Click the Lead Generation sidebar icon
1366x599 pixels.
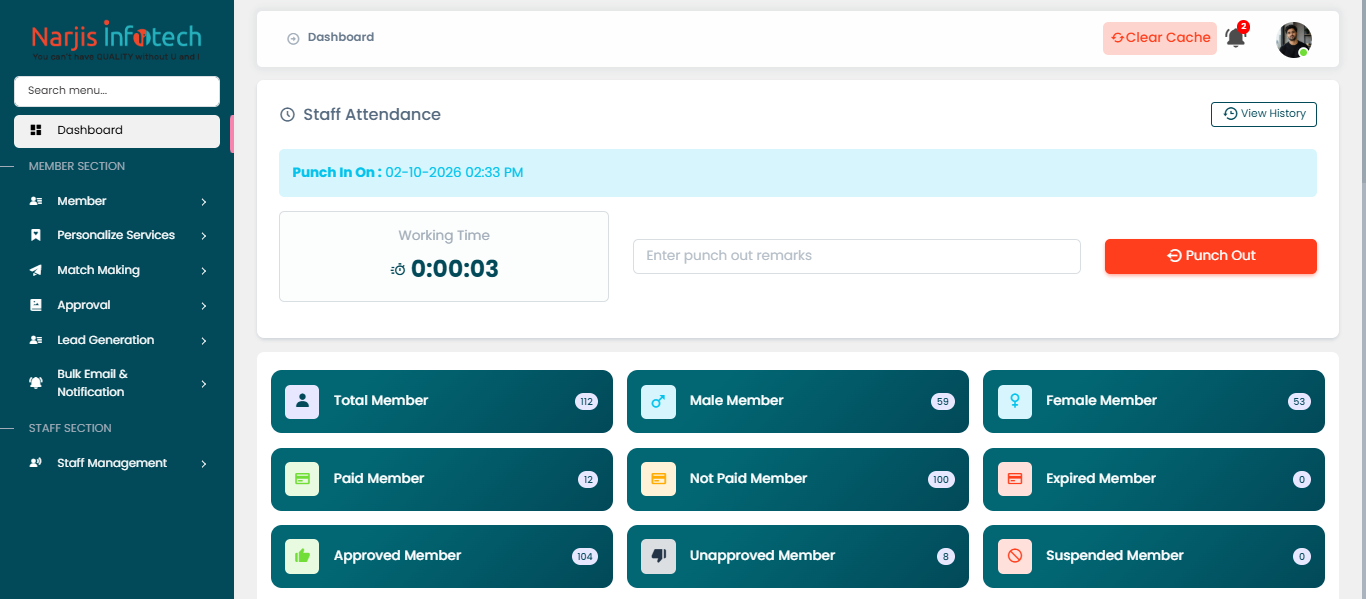click(x=36, y=340)
